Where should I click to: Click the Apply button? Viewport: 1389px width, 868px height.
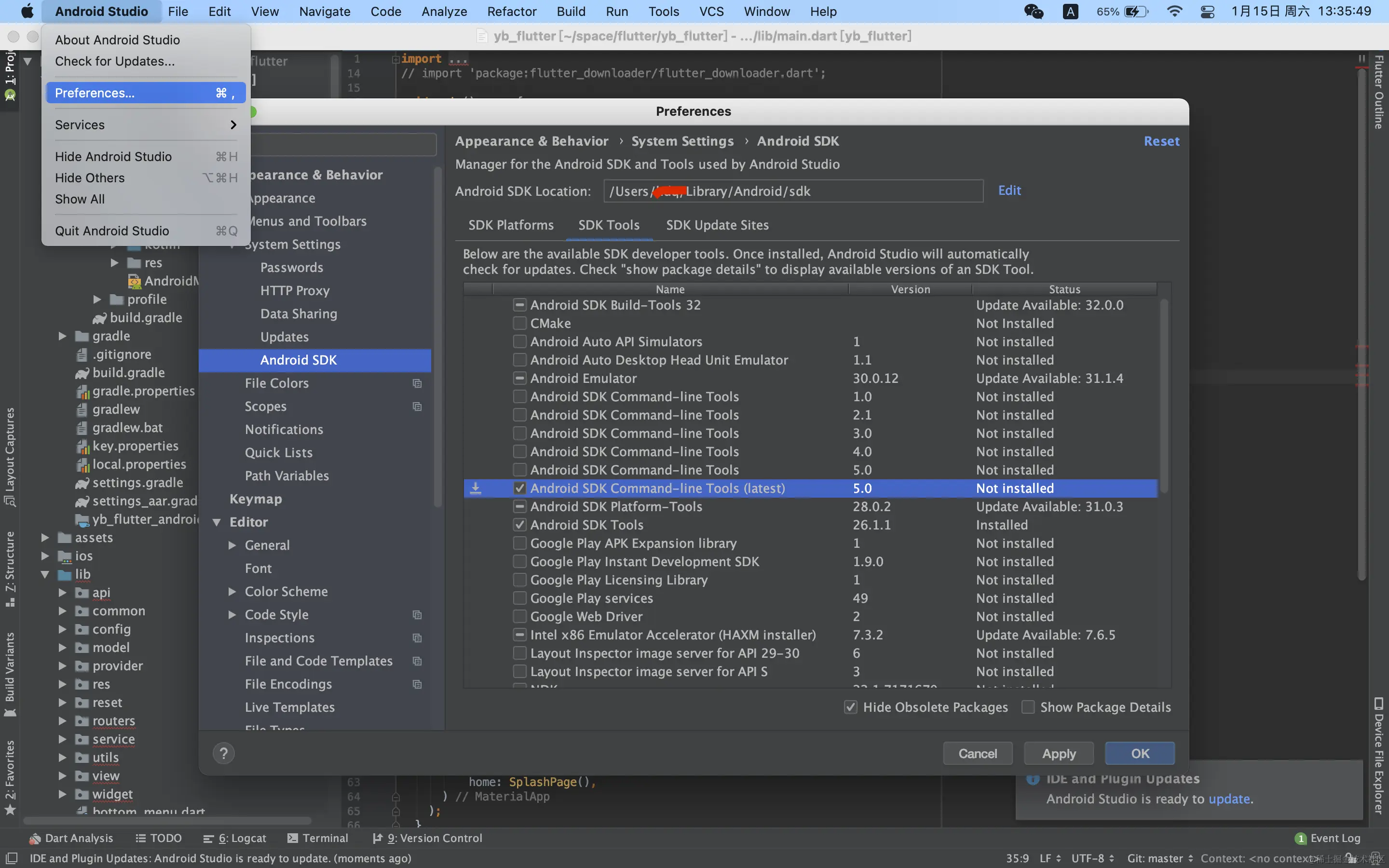tap(1059, 754)
